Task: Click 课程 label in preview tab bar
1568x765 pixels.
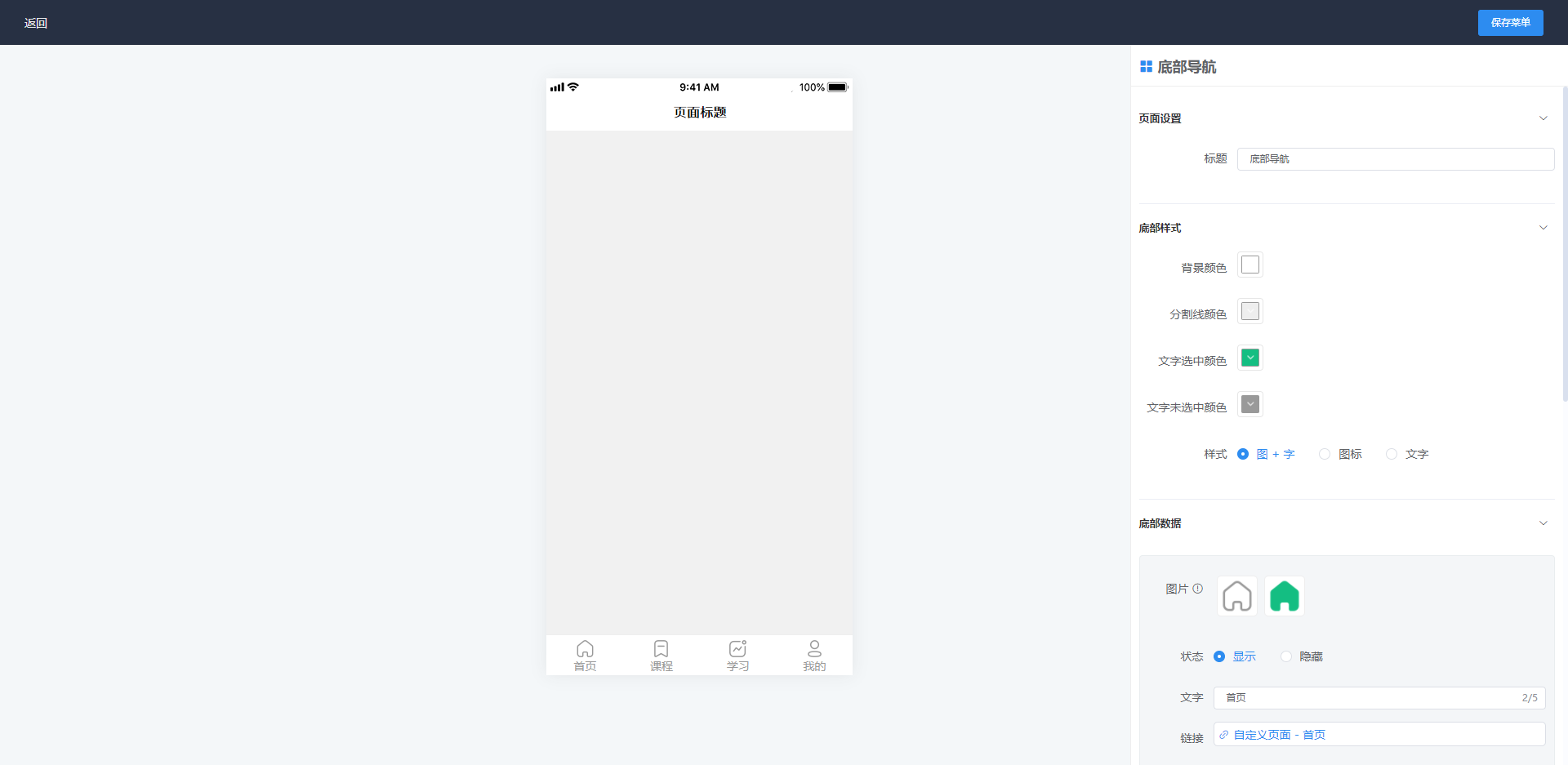Action: pyautogui.click(x=661, y=666)
